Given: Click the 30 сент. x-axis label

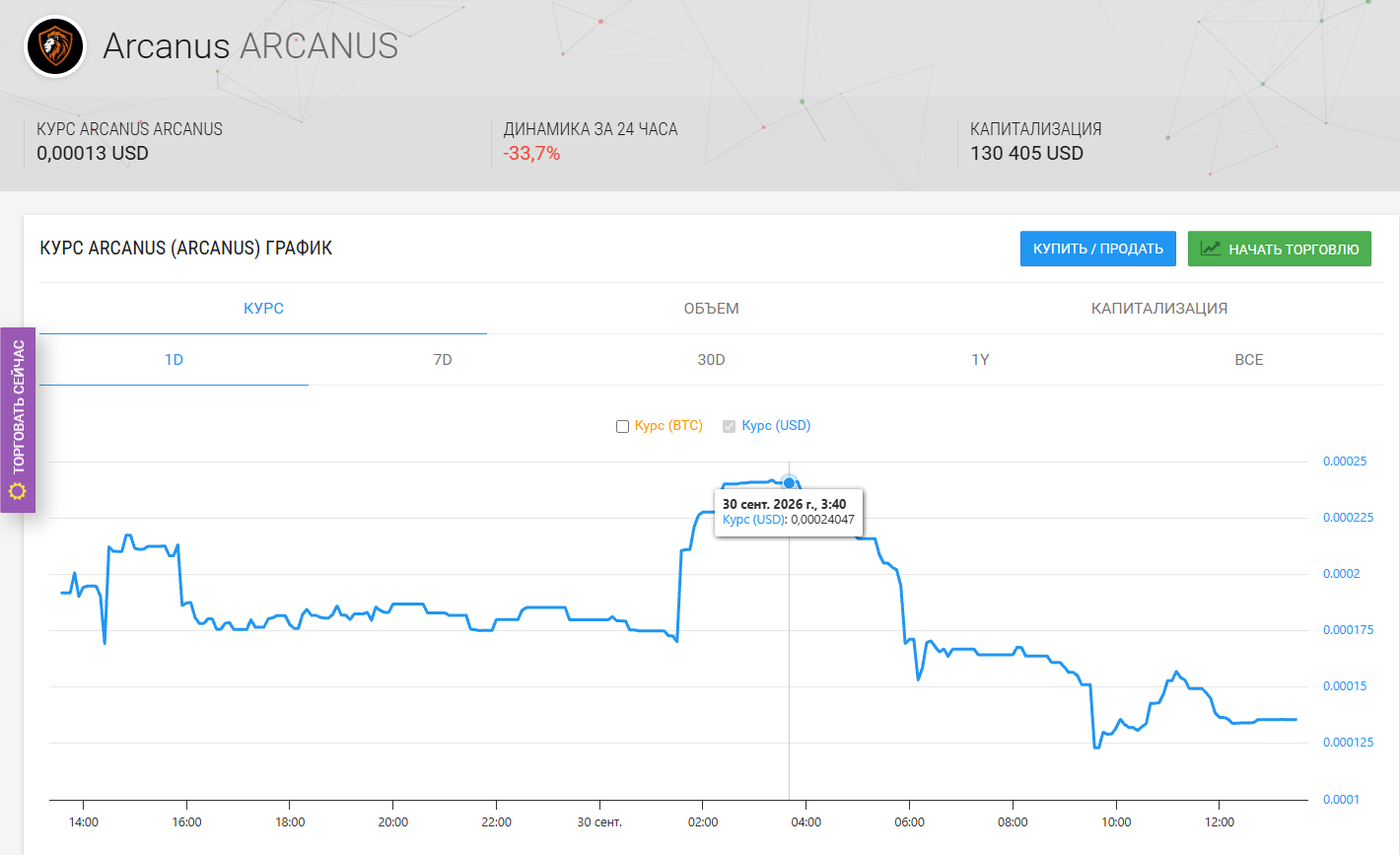Looking at the screenshot, I should (x=599, y=822).
